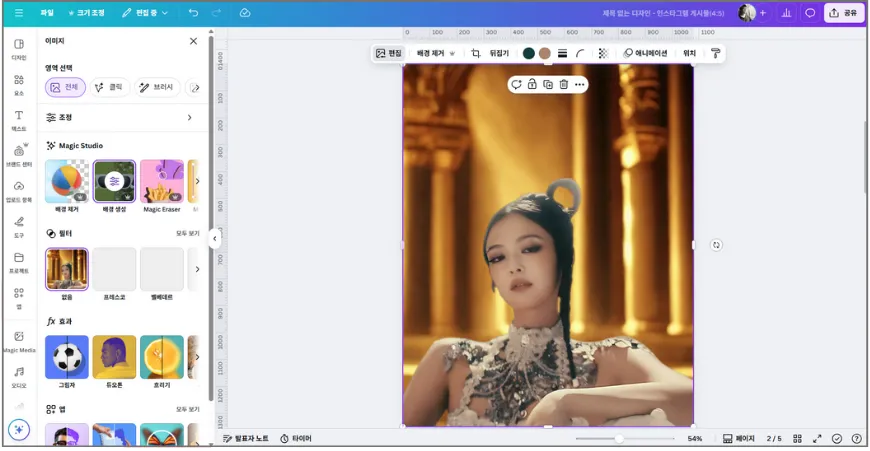Select the crop tool
Viewport: 870px width, 451px height.
click(476, 53)
